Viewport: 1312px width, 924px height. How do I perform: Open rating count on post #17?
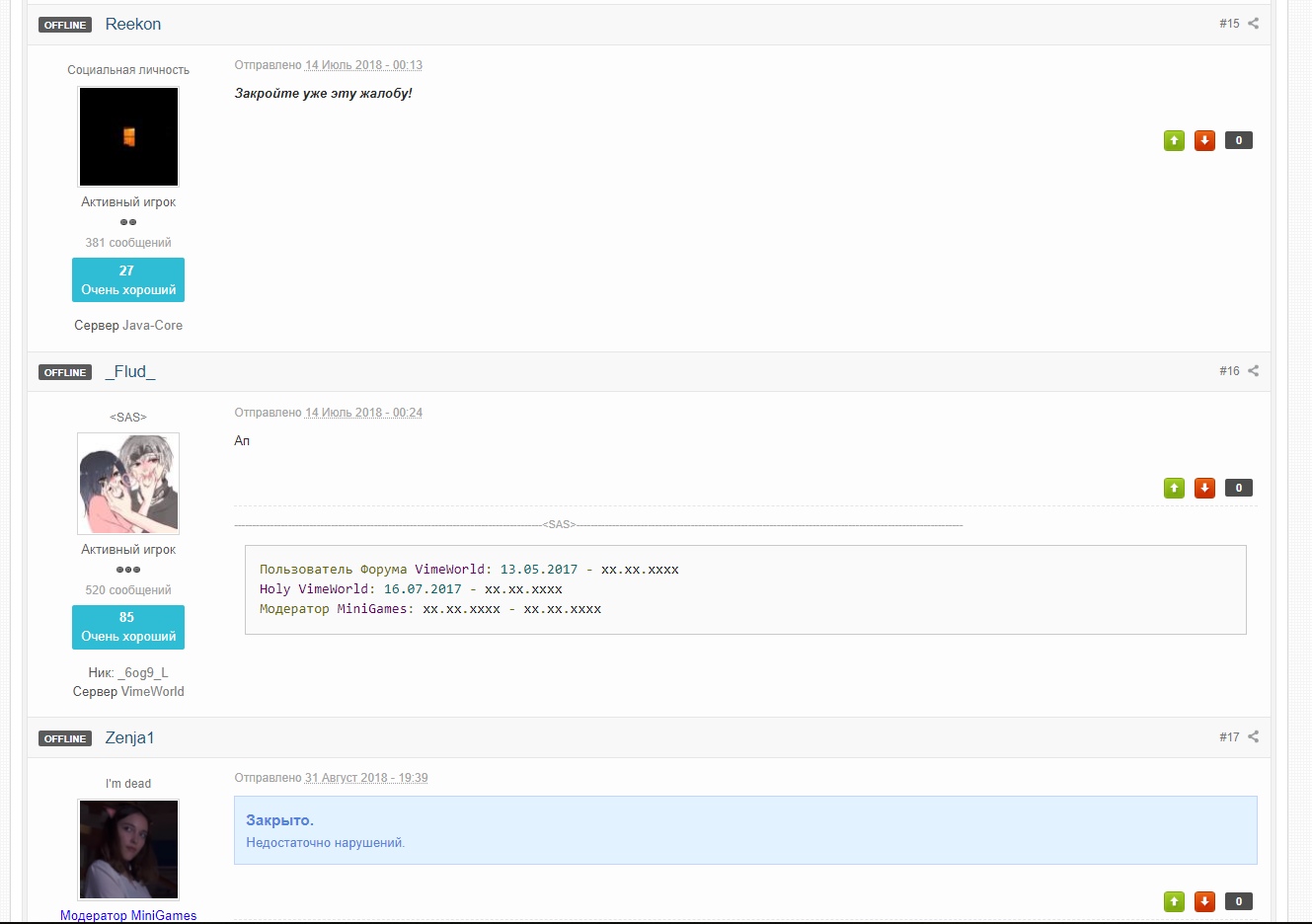(1239, 901)
